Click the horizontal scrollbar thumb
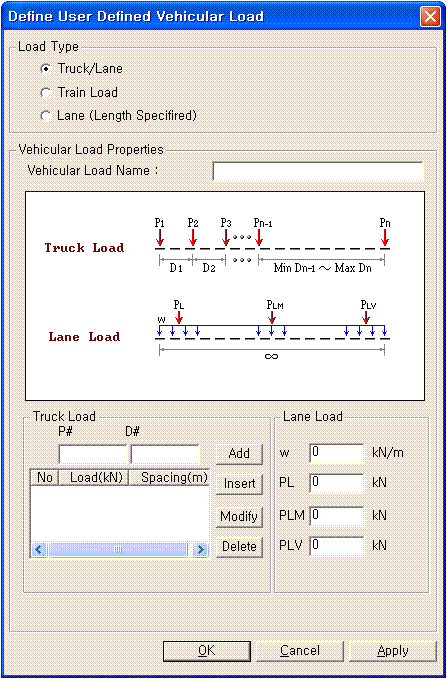 pyautogui.click(x=118, y=550)
